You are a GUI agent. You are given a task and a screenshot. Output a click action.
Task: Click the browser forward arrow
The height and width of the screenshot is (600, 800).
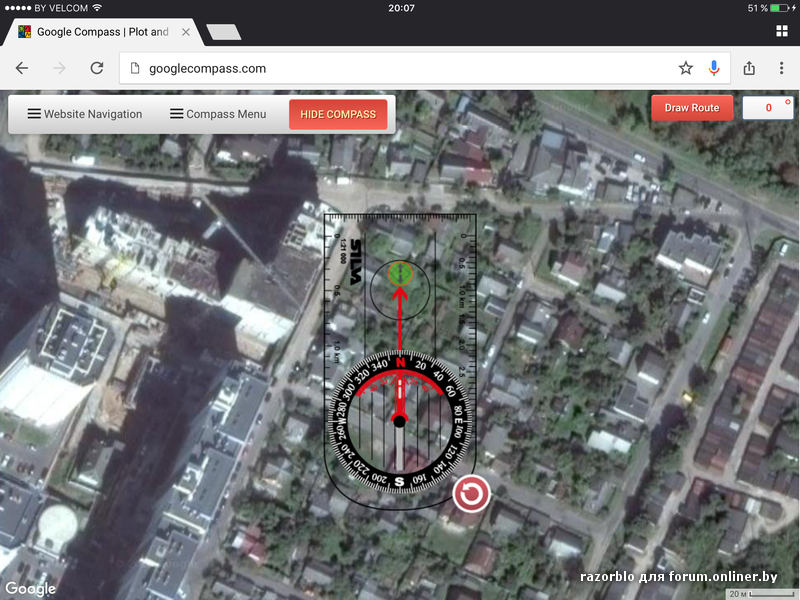(59, 68)
